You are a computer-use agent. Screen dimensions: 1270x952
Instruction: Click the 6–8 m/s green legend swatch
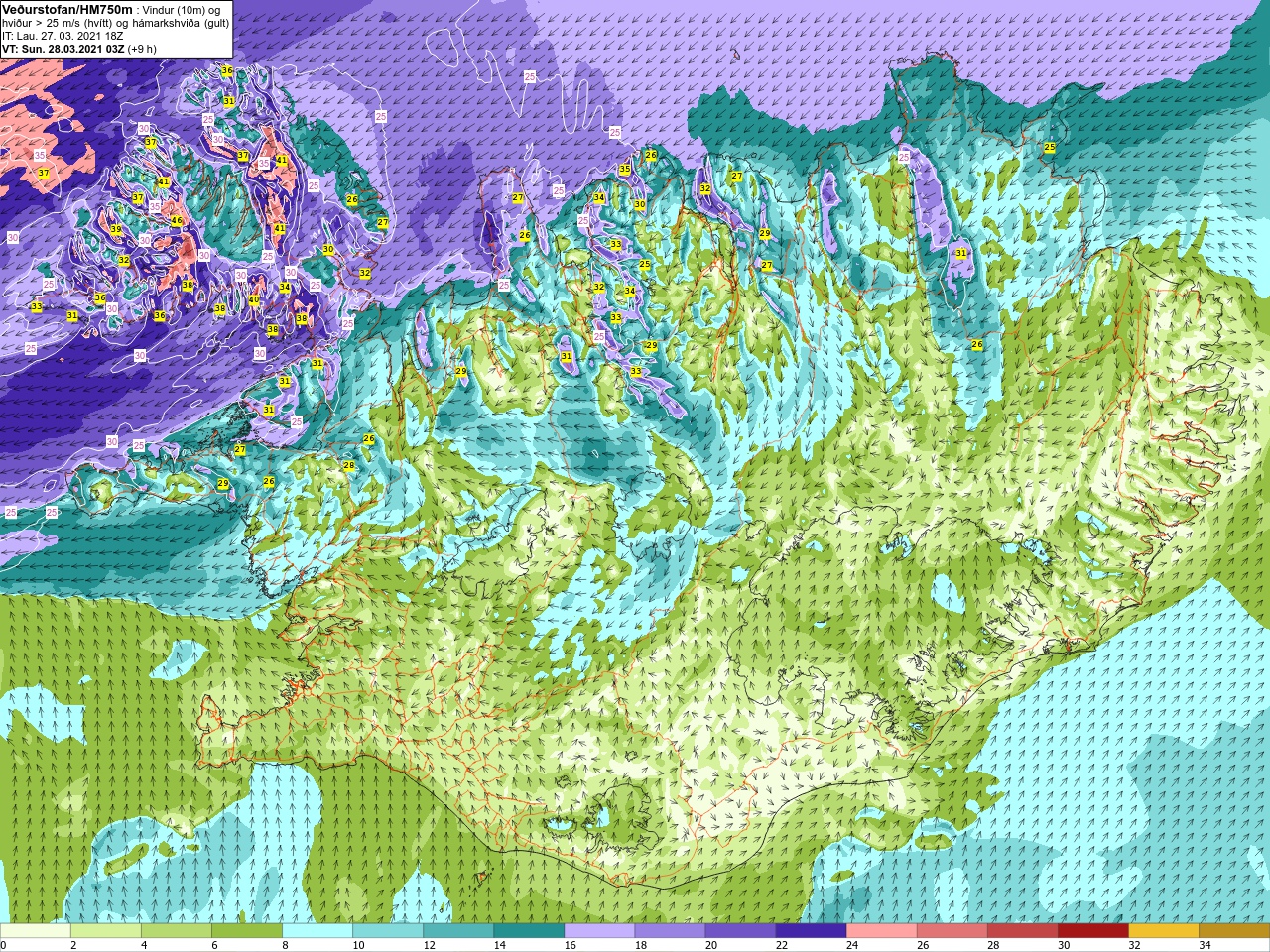(247, 931)
